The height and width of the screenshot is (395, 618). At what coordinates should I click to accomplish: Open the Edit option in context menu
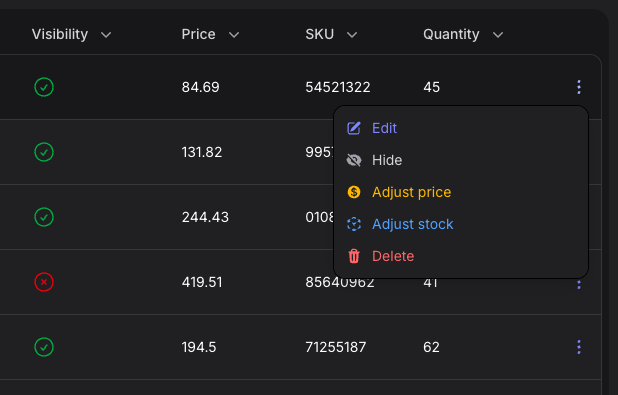[x=461, y=128]
